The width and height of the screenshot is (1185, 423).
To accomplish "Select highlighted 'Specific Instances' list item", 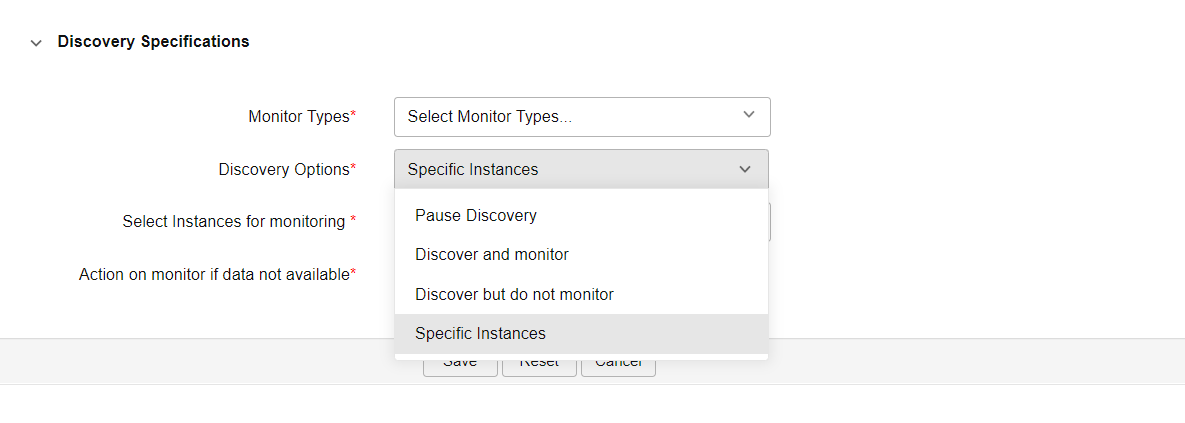I will 480,334.
